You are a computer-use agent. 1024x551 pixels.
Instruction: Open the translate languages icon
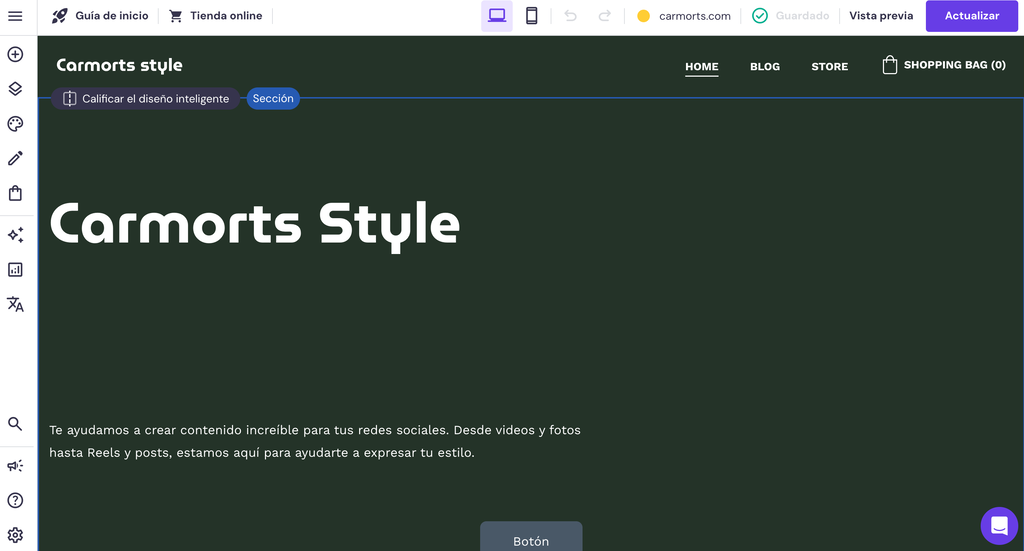15,304
